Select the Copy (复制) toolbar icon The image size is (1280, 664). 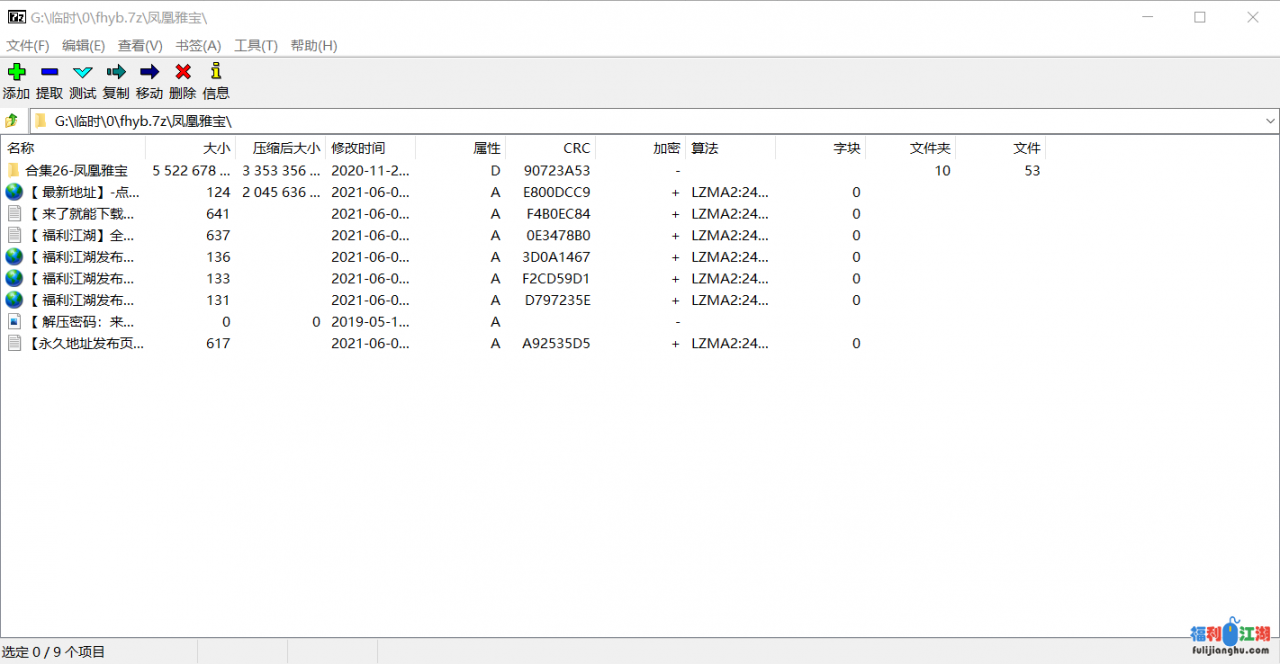click(x=116, y=72)
